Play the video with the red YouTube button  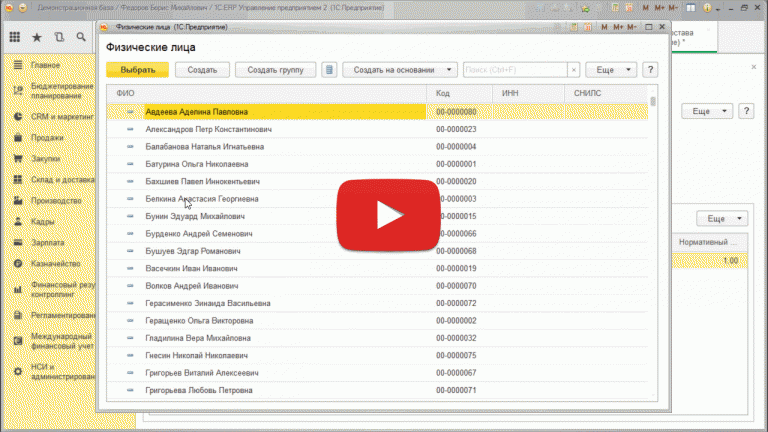388,215
